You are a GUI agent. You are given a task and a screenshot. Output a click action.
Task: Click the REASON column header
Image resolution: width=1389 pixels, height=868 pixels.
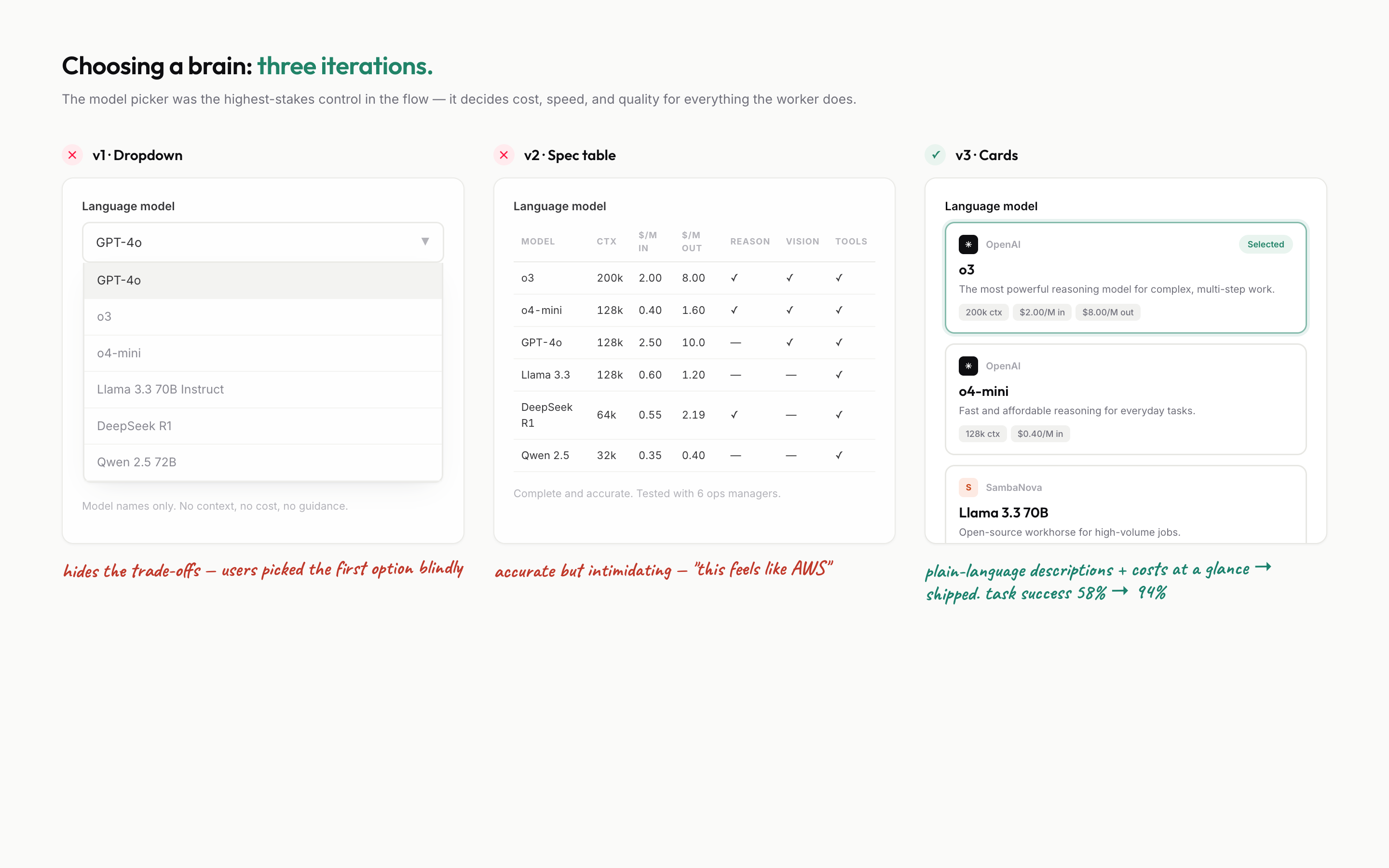[749, 242]
